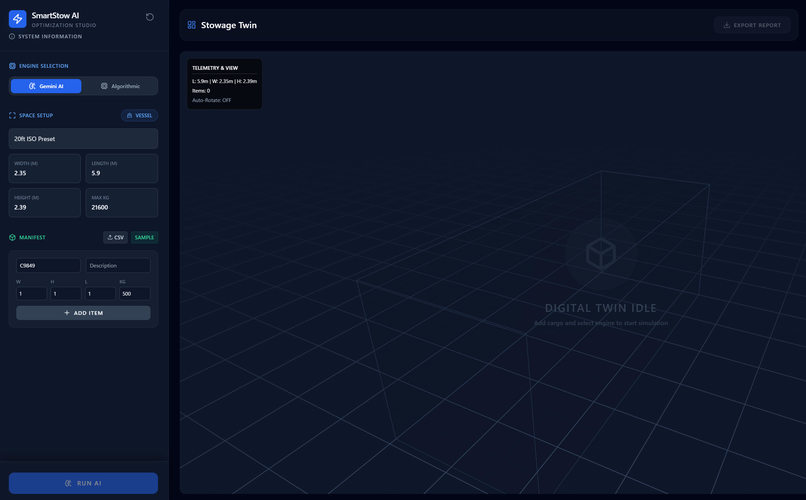Screen dimensions: 806x500
Task: Toggle Auto-Rotate OFF in Telemetry panel
Action: click(x=211, y=100)
